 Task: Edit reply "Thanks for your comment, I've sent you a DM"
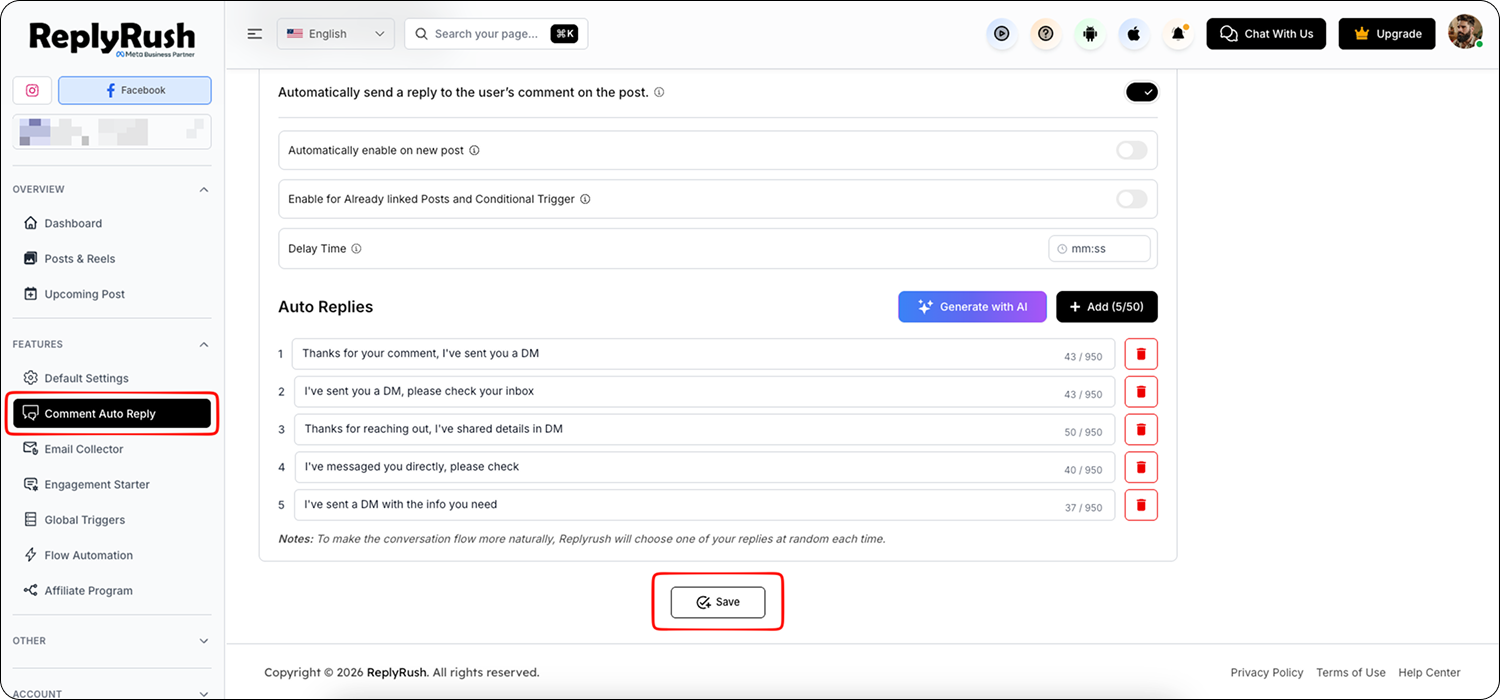point(704,354)
